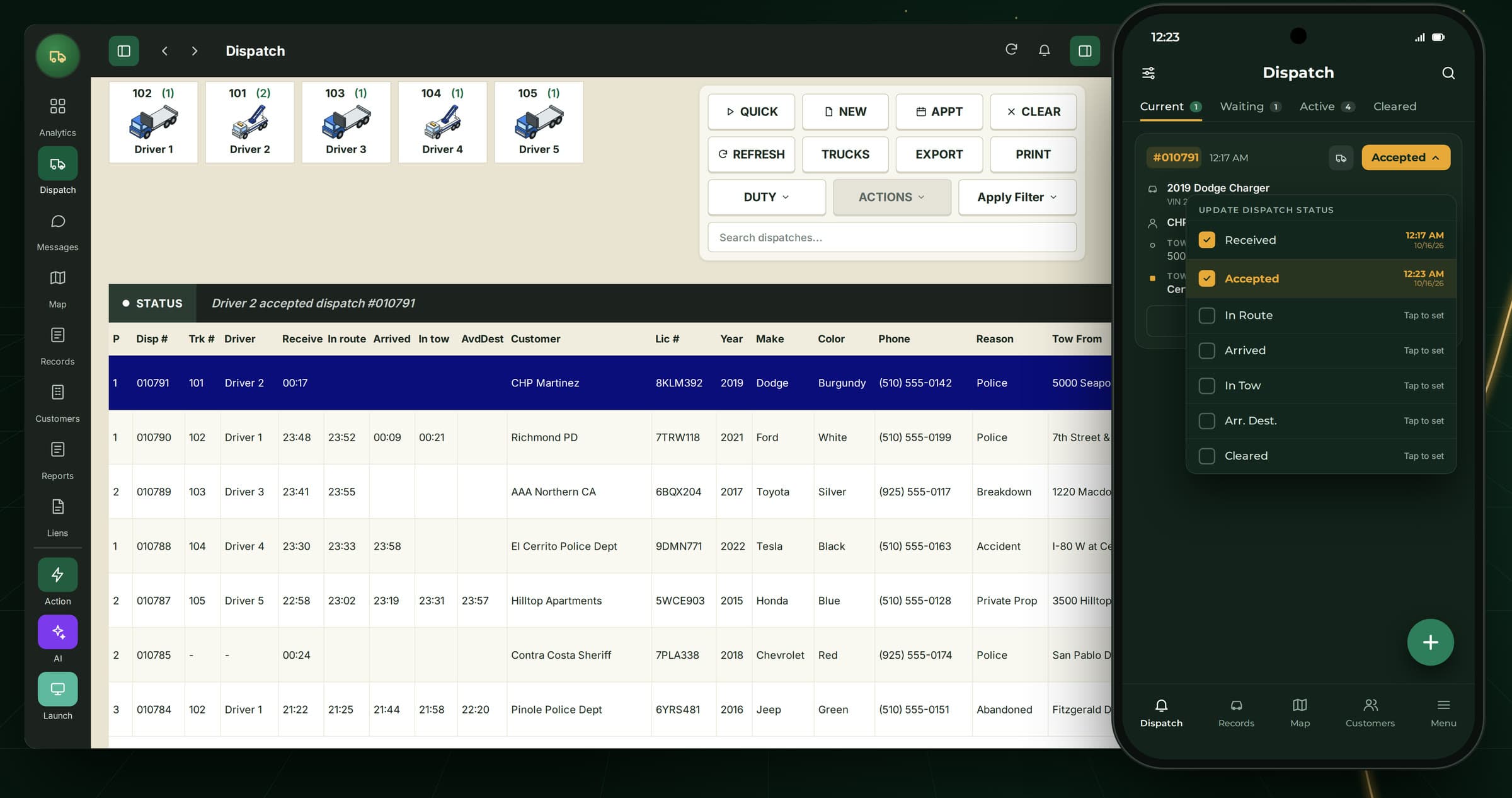Tap Customers in phone bottom bar

pos(1370,713)
